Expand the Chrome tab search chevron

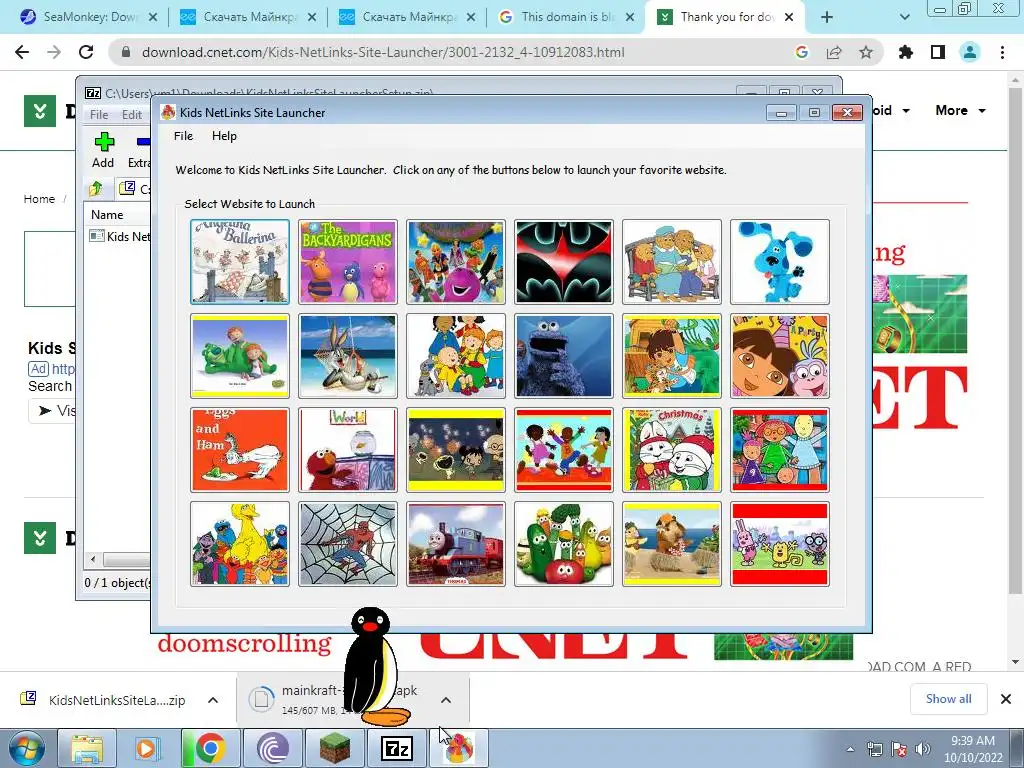click(904, 17)
